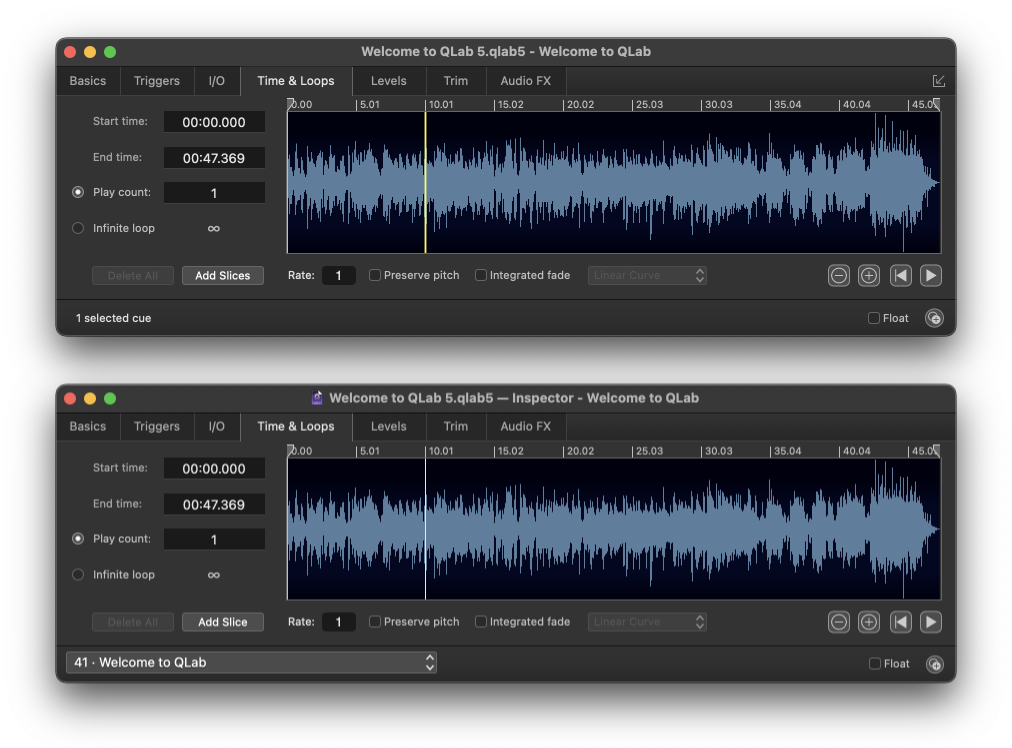Select Time & Loops tab in top window

click(x=296, y=81)
